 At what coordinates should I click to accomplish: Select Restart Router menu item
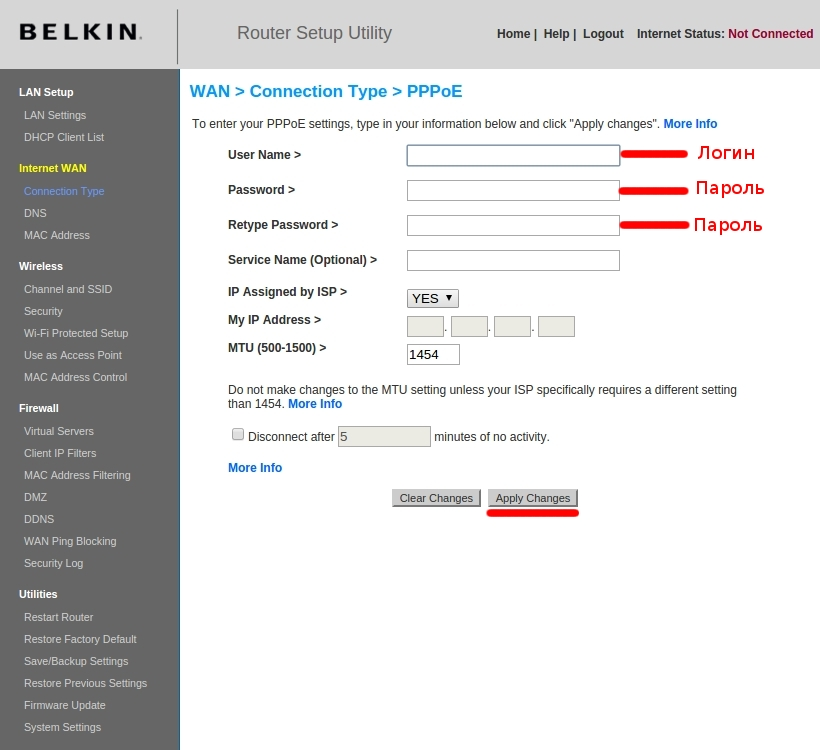pyautogui.click(x=58, y=618)
